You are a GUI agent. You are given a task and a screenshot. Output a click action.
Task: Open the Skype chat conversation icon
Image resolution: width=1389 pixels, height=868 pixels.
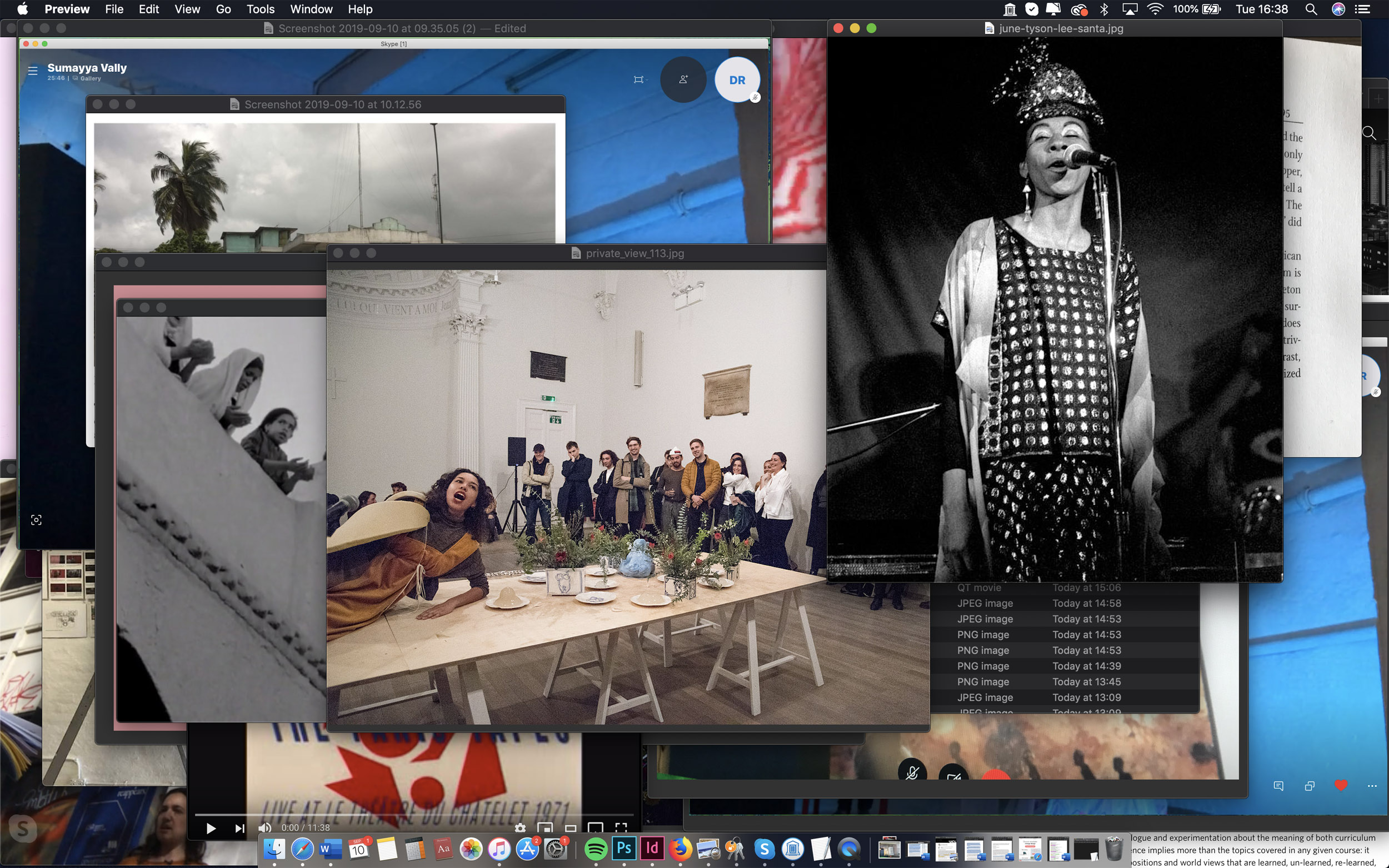pos(1278,786)
